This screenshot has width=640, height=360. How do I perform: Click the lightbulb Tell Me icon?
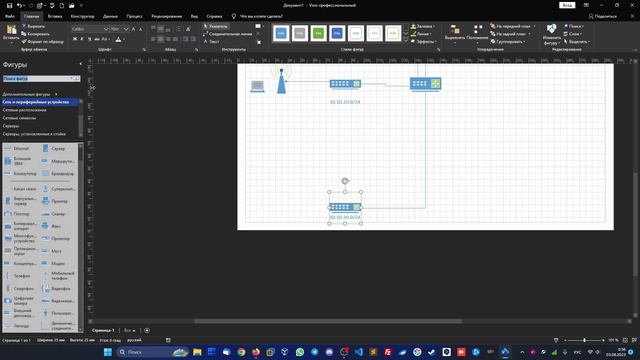point(233,16)
